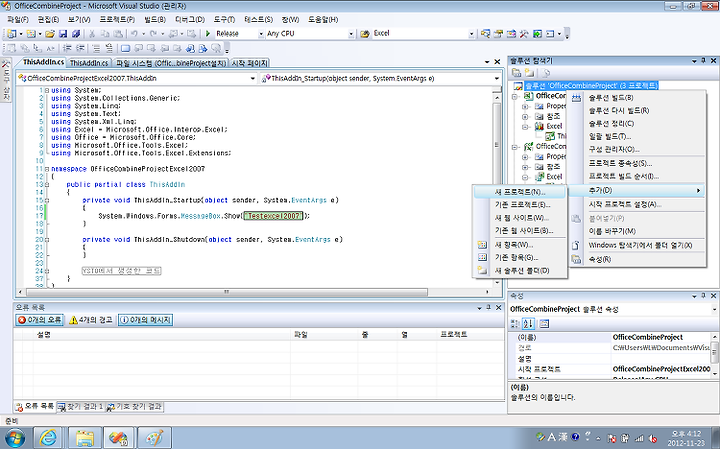Toggle auto-hide pin on 속성 panel
The height and width of the screenshot is (449, 720).
pyautogui.click(x=703, y=296)
